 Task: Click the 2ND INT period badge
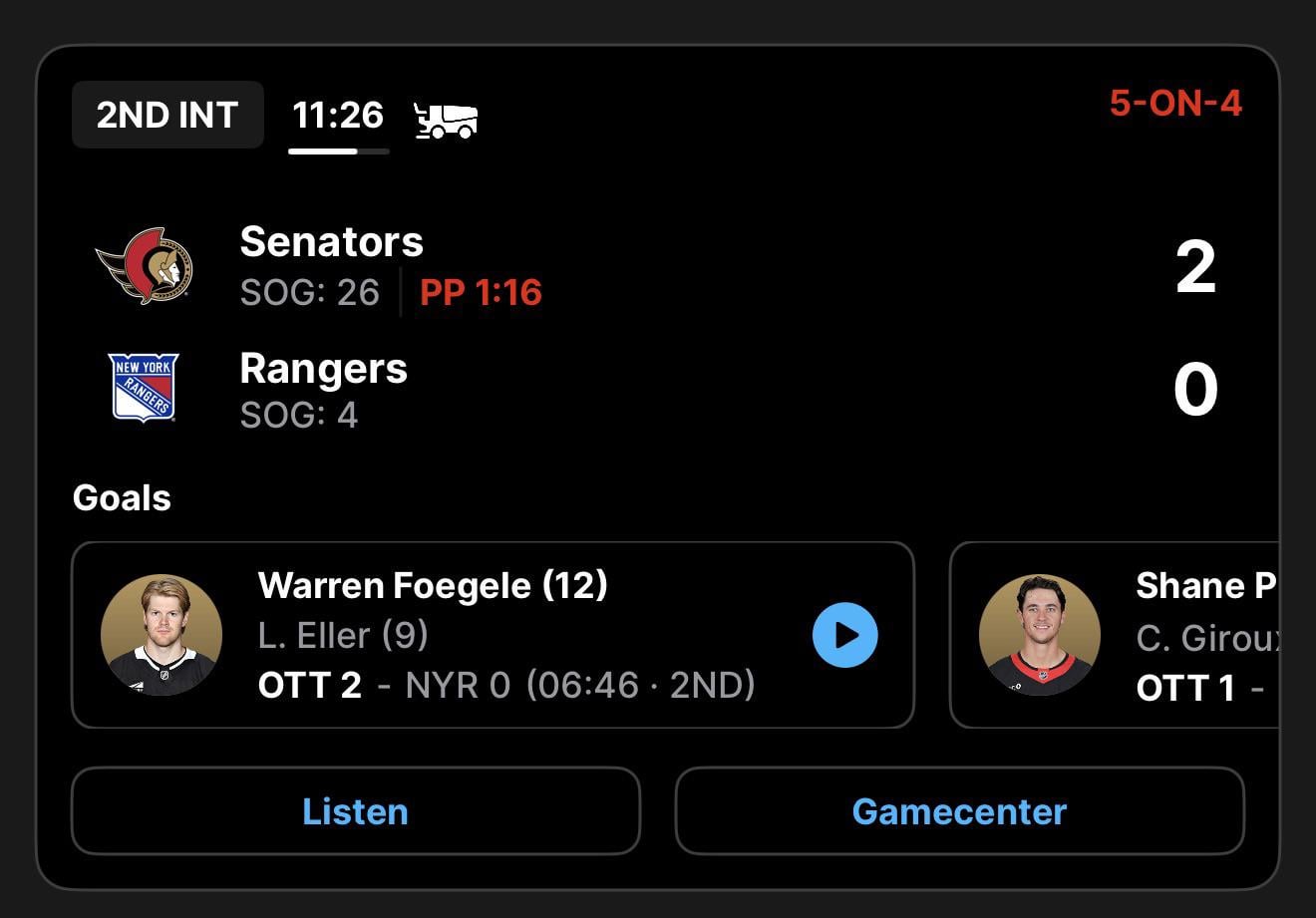click(167, 115)
